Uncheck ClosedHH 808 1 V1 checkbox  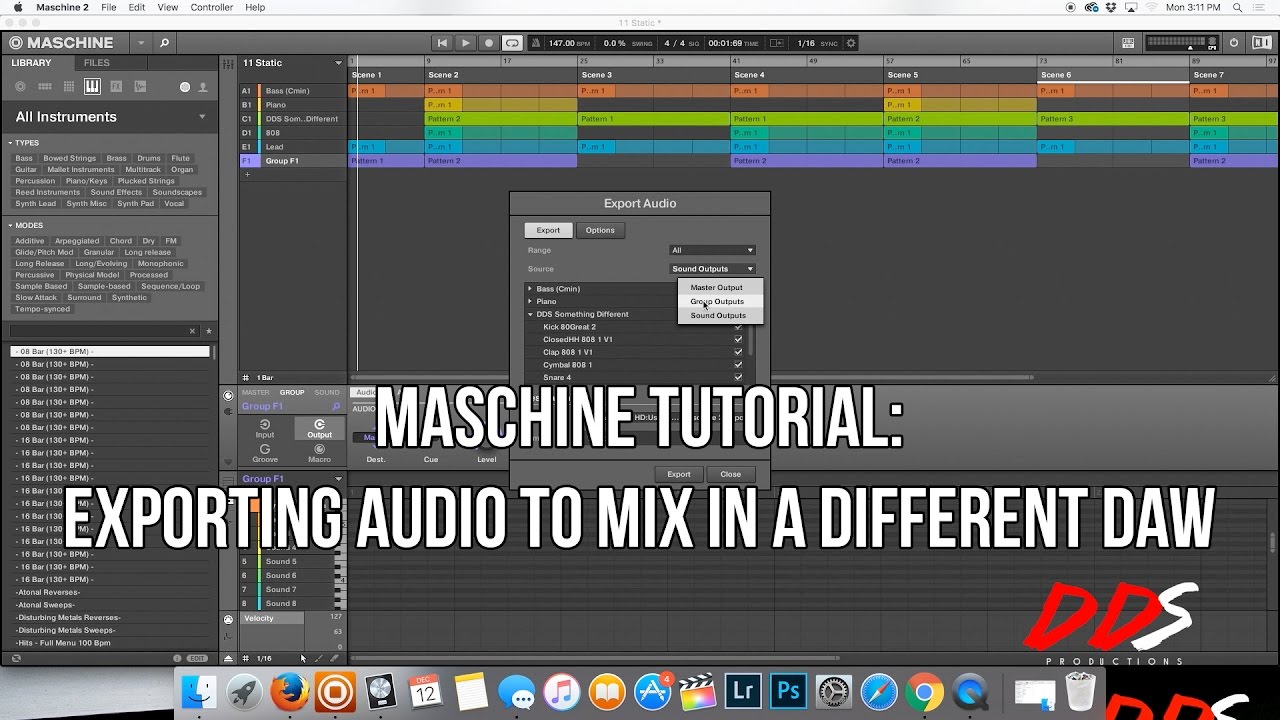739,340
